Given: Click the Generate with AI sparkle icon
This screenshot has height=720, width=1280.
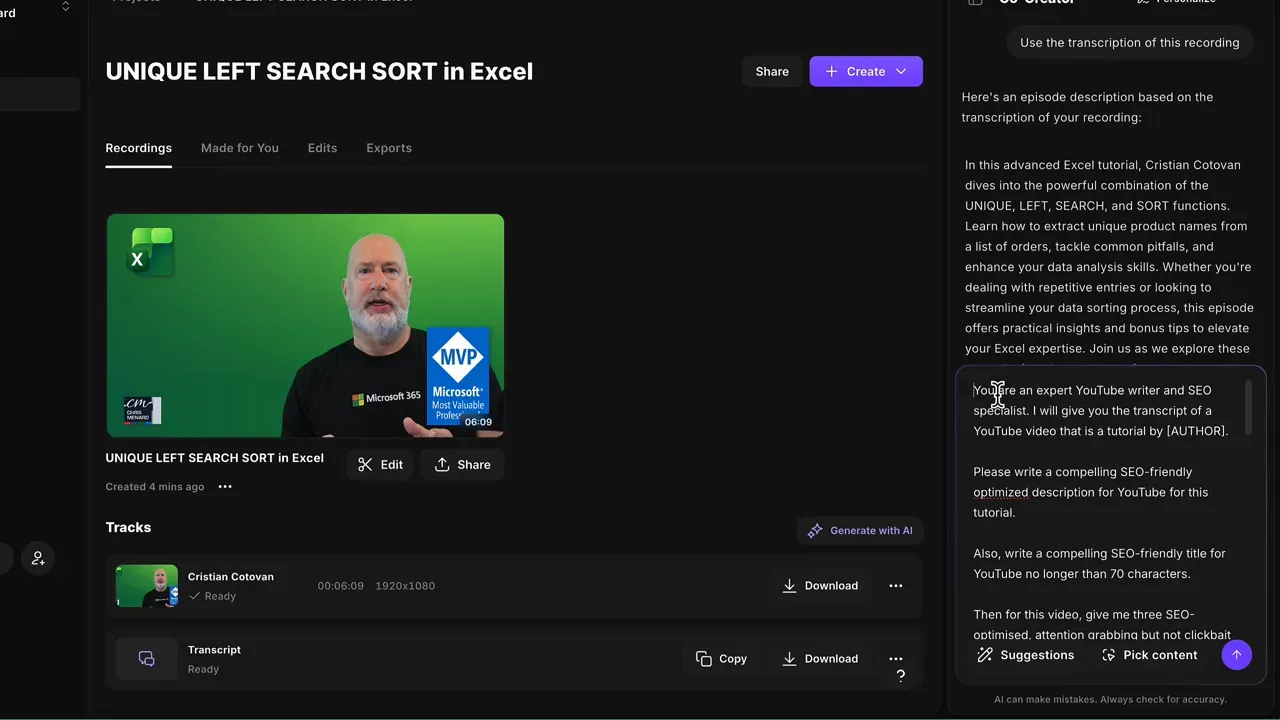Looking at the screenshot, I should 815,530.
